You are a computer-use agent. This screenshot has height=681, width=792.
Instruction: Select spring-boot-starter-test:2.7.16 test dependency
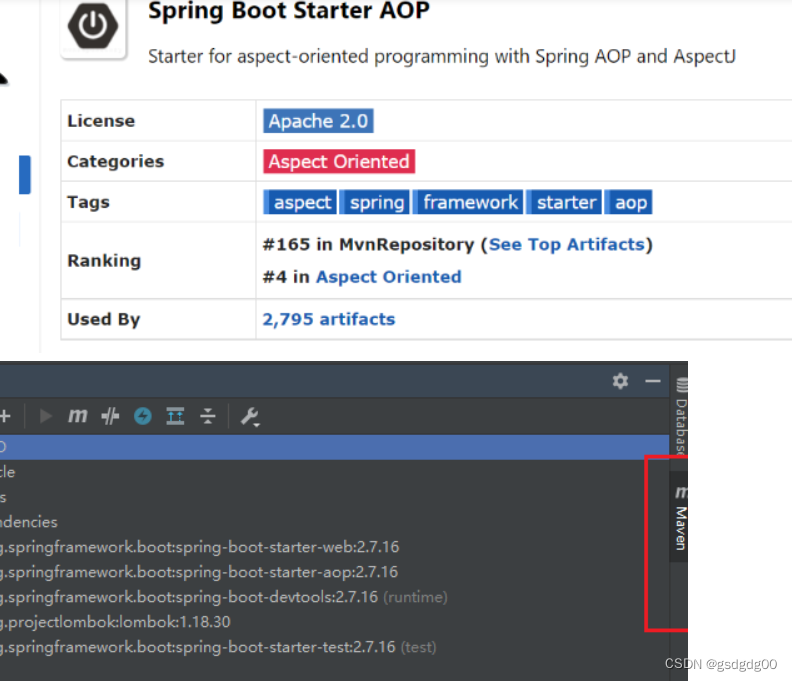pos(218,647)
